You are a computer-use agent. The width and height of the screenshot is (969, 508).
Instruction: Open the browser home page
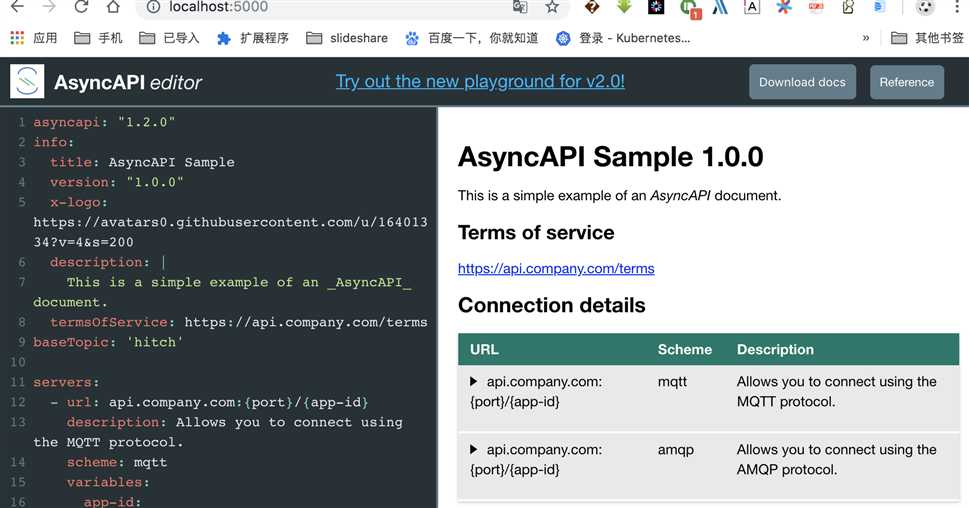click(113, 7)
